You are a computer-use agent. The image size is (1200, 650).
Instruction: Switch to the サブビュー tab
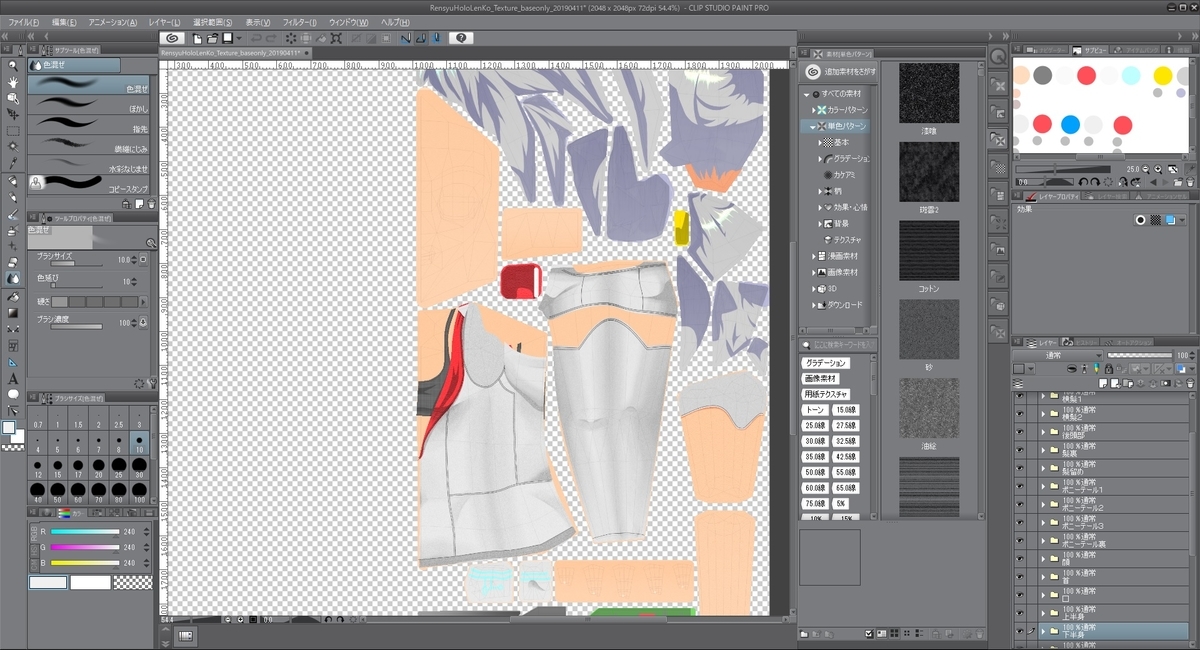point(1091,49)
